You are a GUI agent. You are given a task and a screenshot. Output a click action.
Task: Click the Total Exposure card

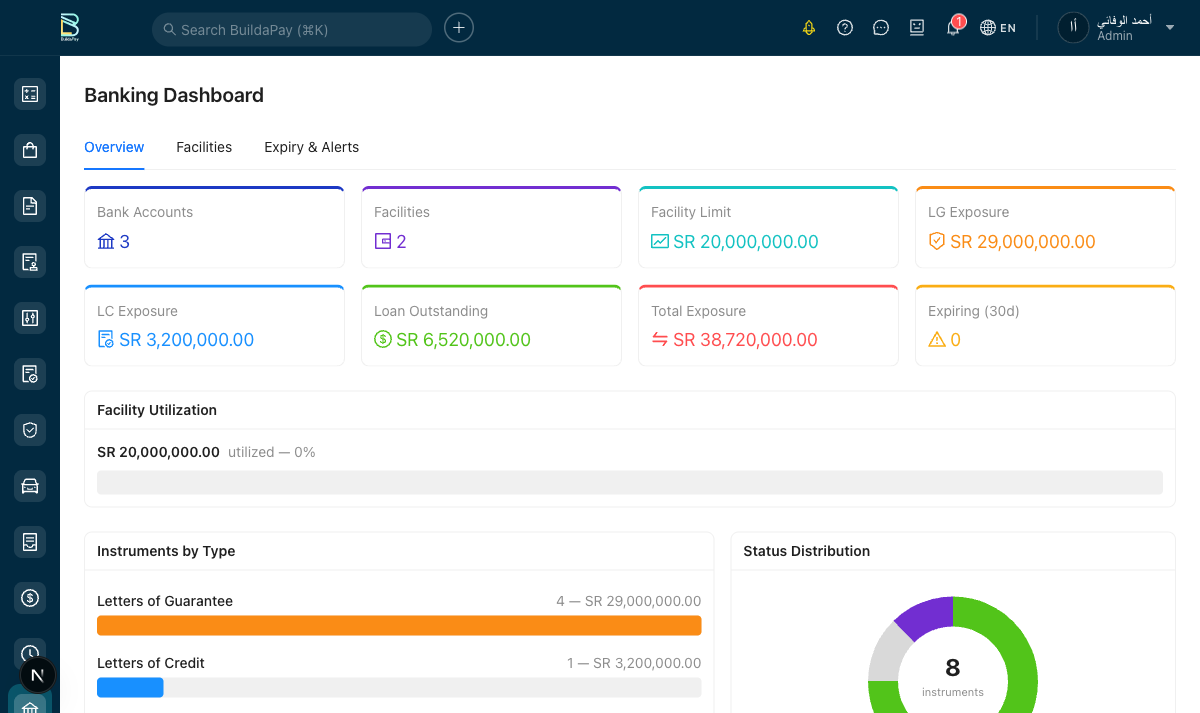click(x=768, y=325)
